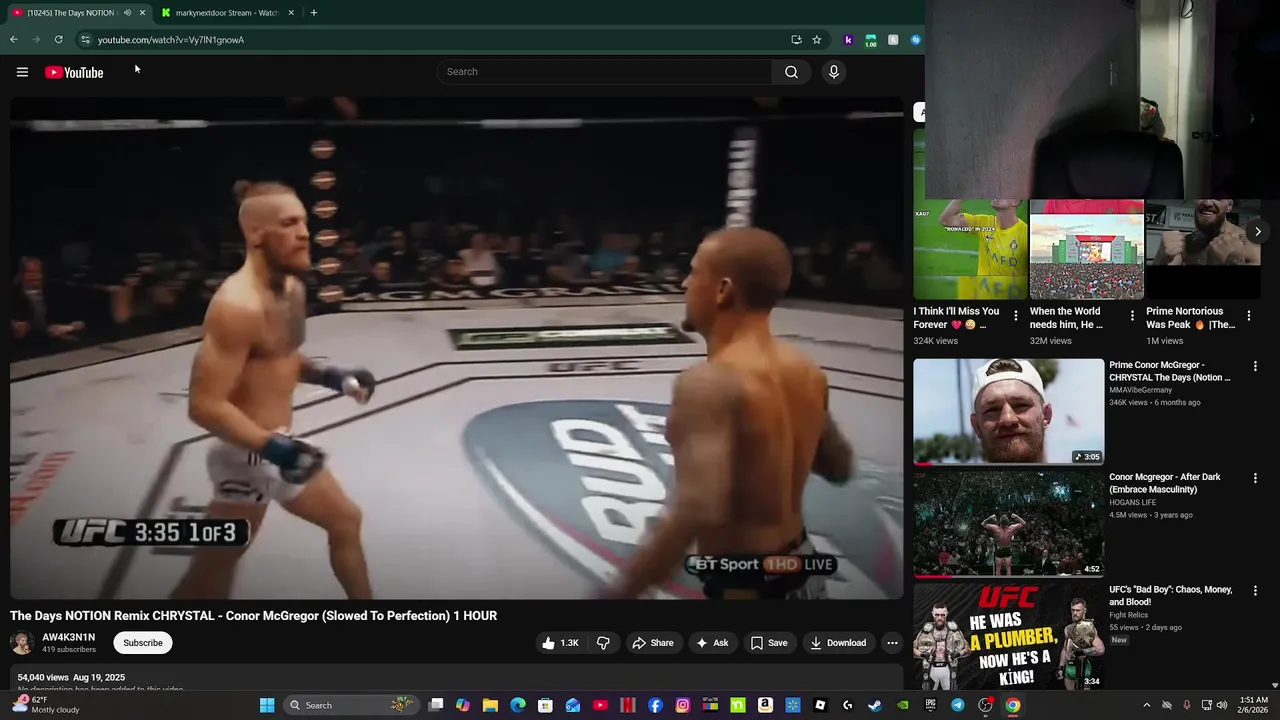
Task: Open File Explorer in the taskbar
Action: click(x=490, y=705)
